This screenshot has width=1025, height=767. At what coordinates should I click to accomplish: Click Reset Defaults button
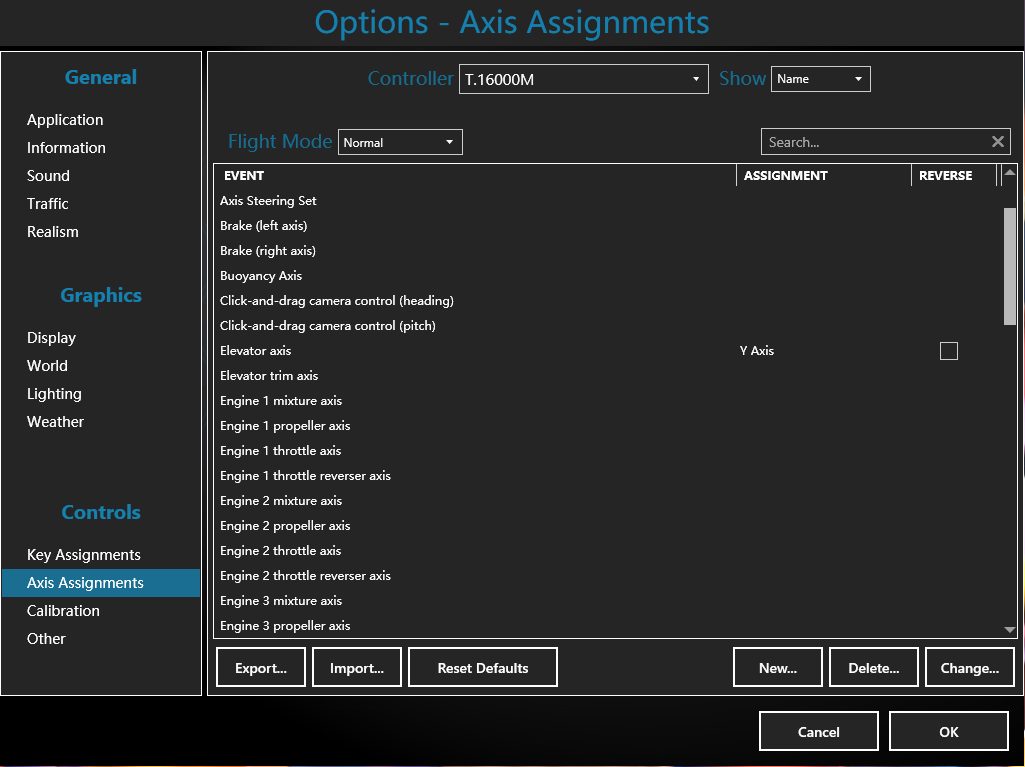point(483,668)
